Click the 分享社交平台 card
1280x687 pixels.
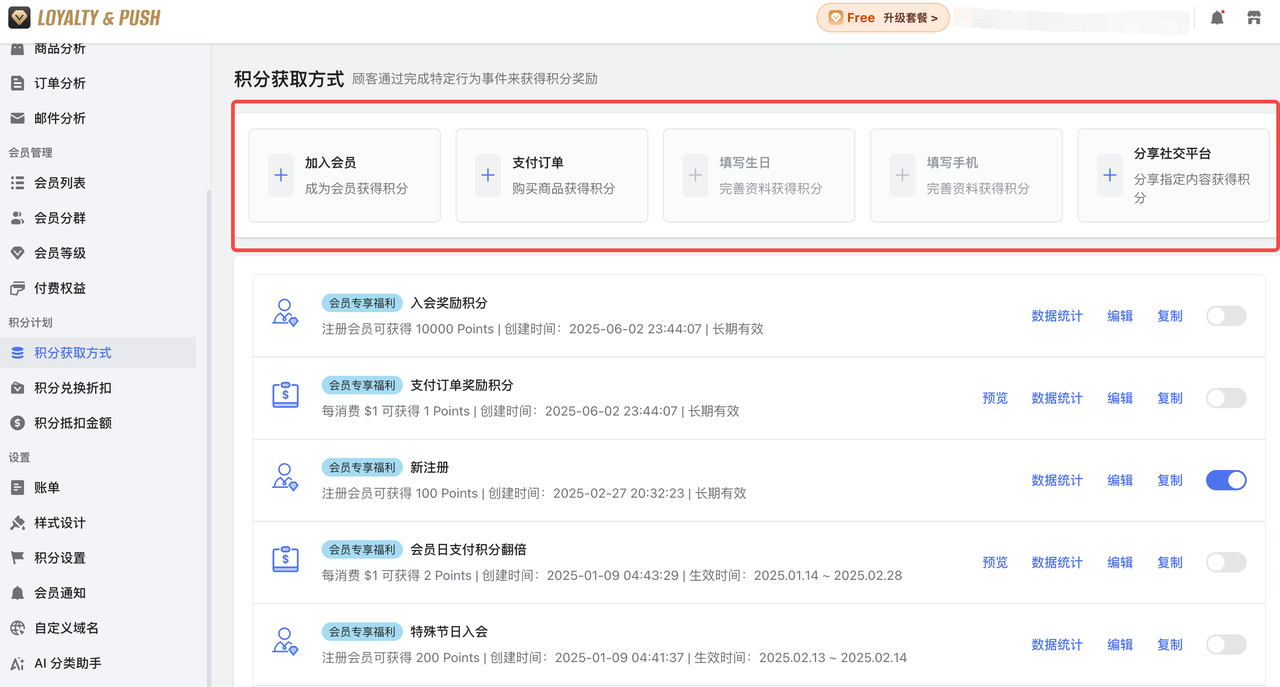point(1173,175)
